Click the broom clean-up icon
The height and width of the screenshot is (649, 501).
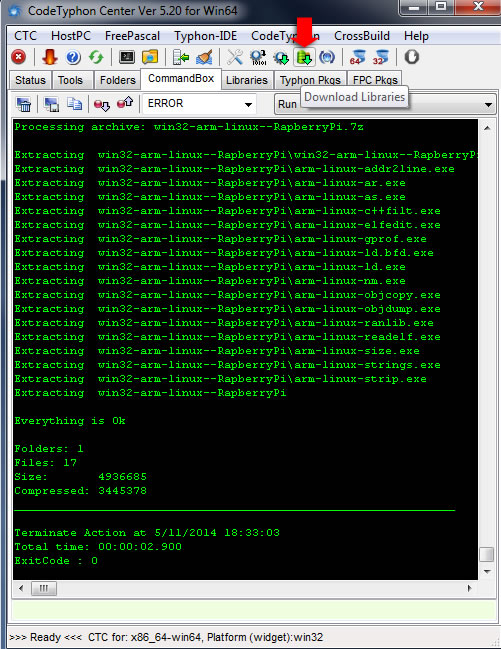204,57
